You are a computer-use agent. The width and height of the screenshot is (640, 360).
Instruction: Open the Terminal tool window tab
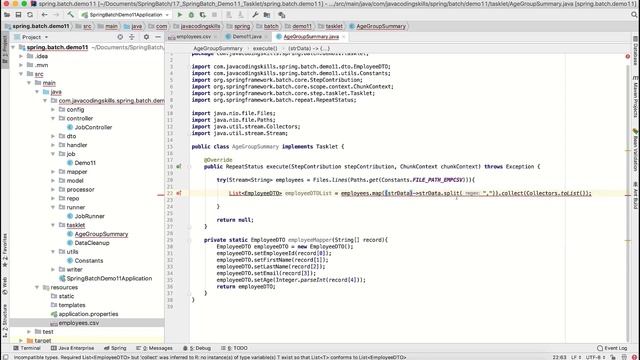click(27, 348)
